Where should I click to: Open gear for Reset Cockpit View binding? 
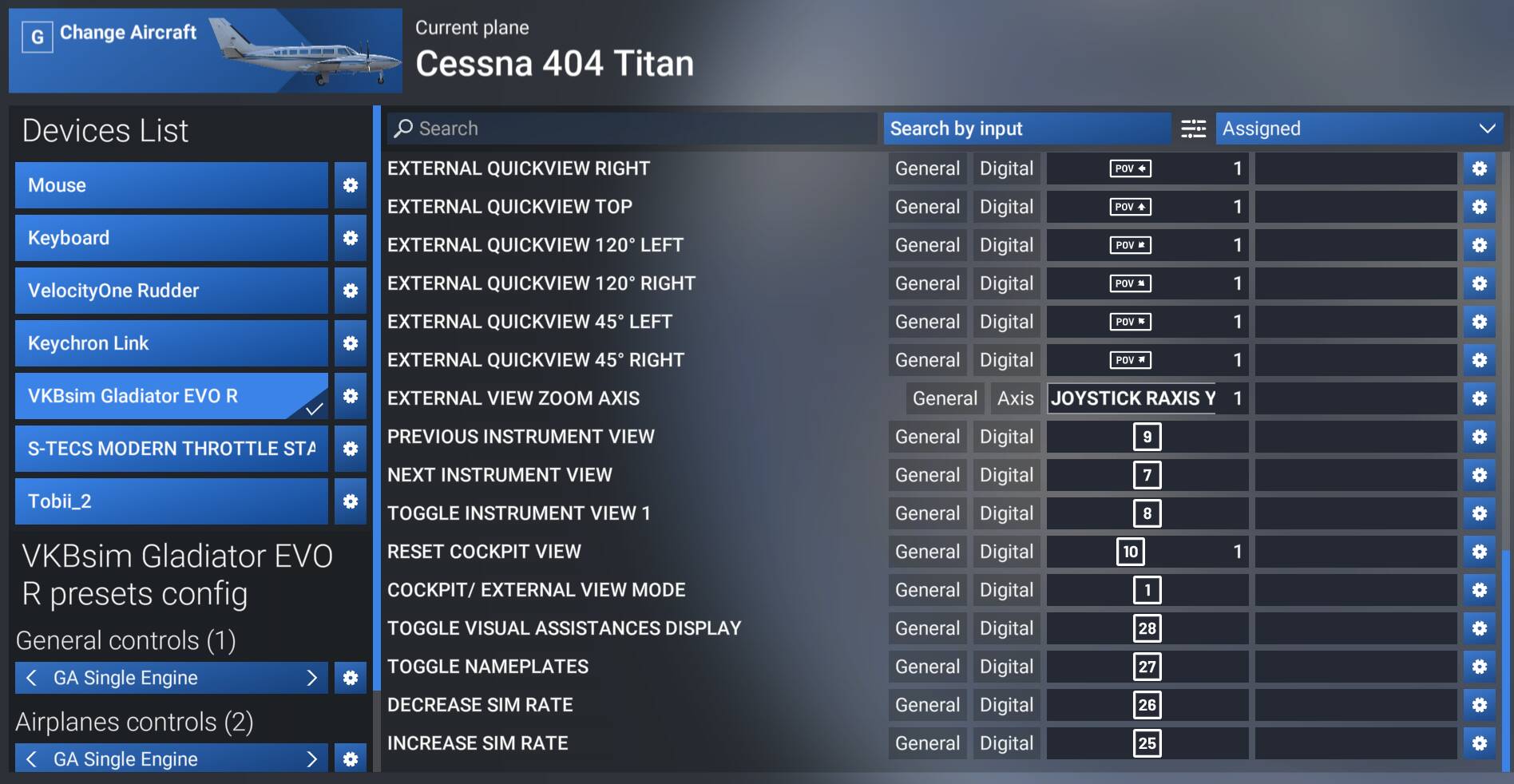[x=1479, y=552]
